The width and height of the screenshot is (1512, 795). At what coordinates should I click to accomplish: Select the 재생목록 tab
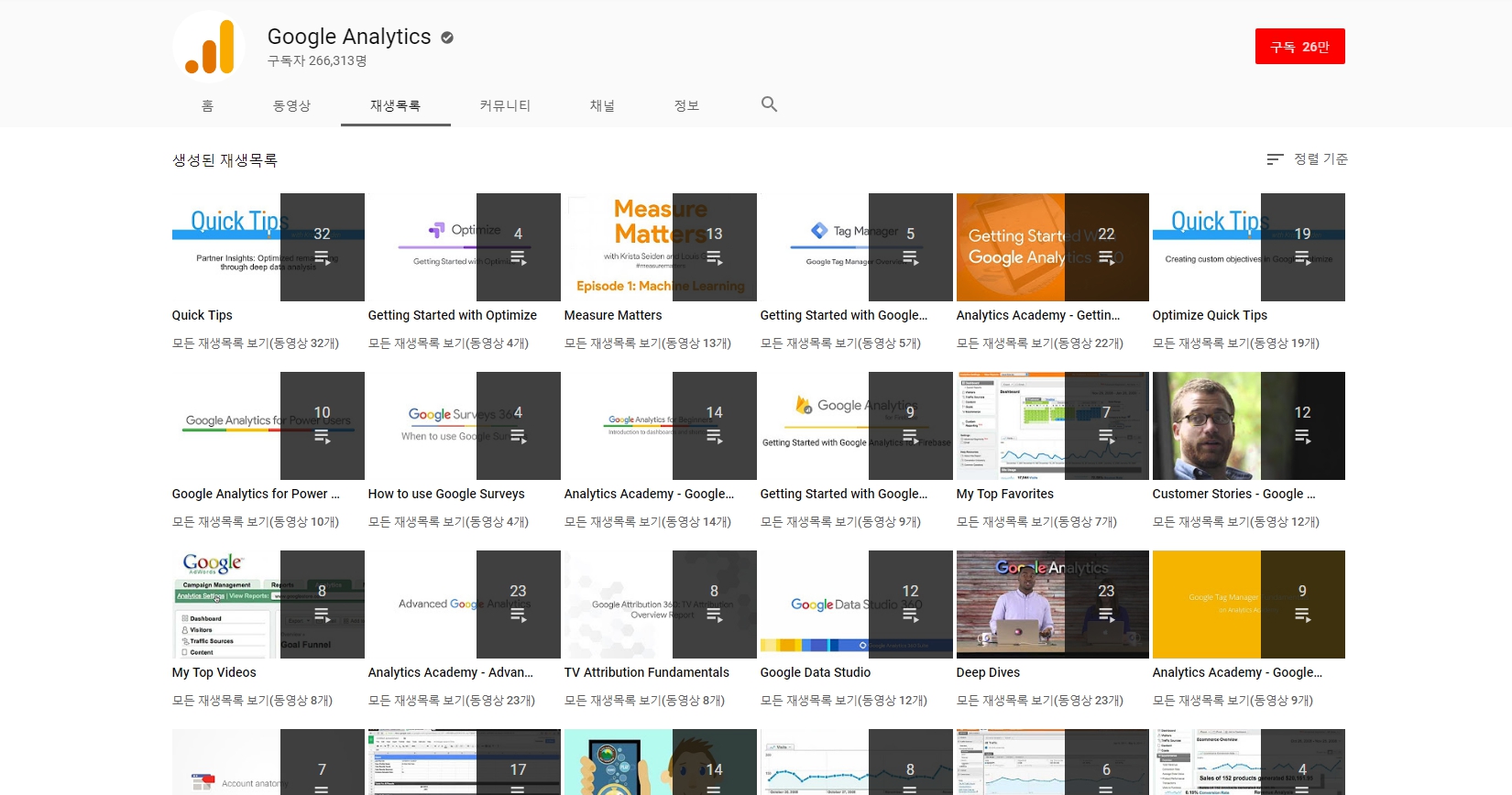pyautogui.click(x=396, y=105)
